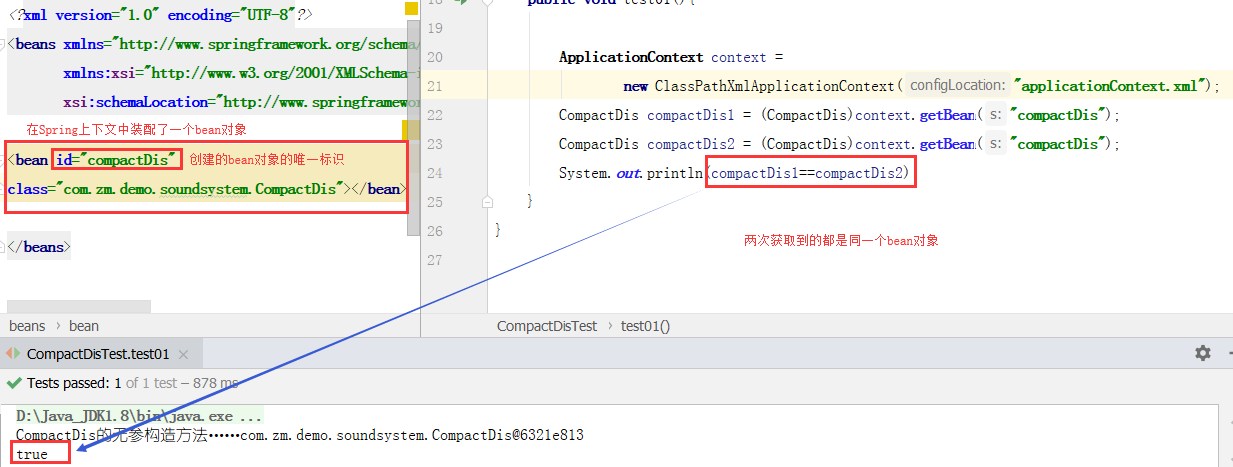Viewport: 1233px width, 467px height.
Task: Click the 'Tests passed: 1 of 1 test' status
Action: (x=131, y=383)
